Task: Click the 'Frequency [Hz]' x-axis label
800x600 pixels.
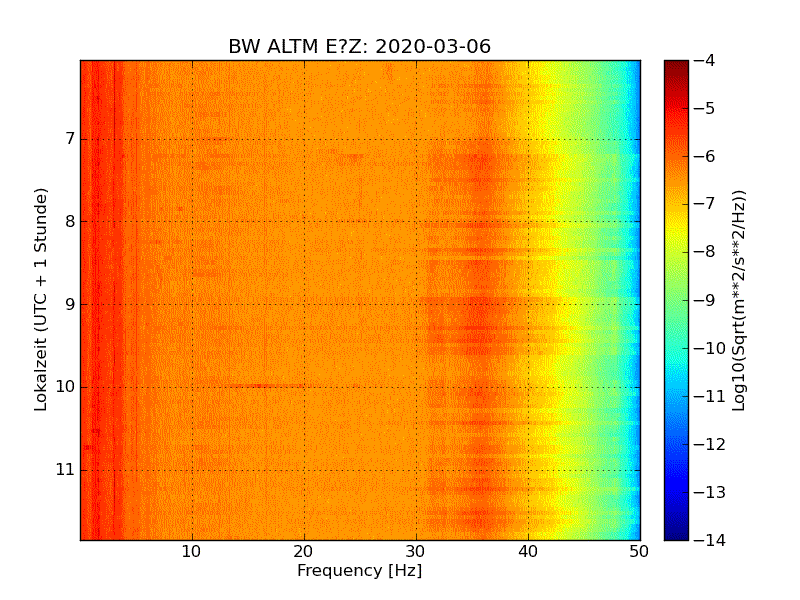Action: click(360, 570)
